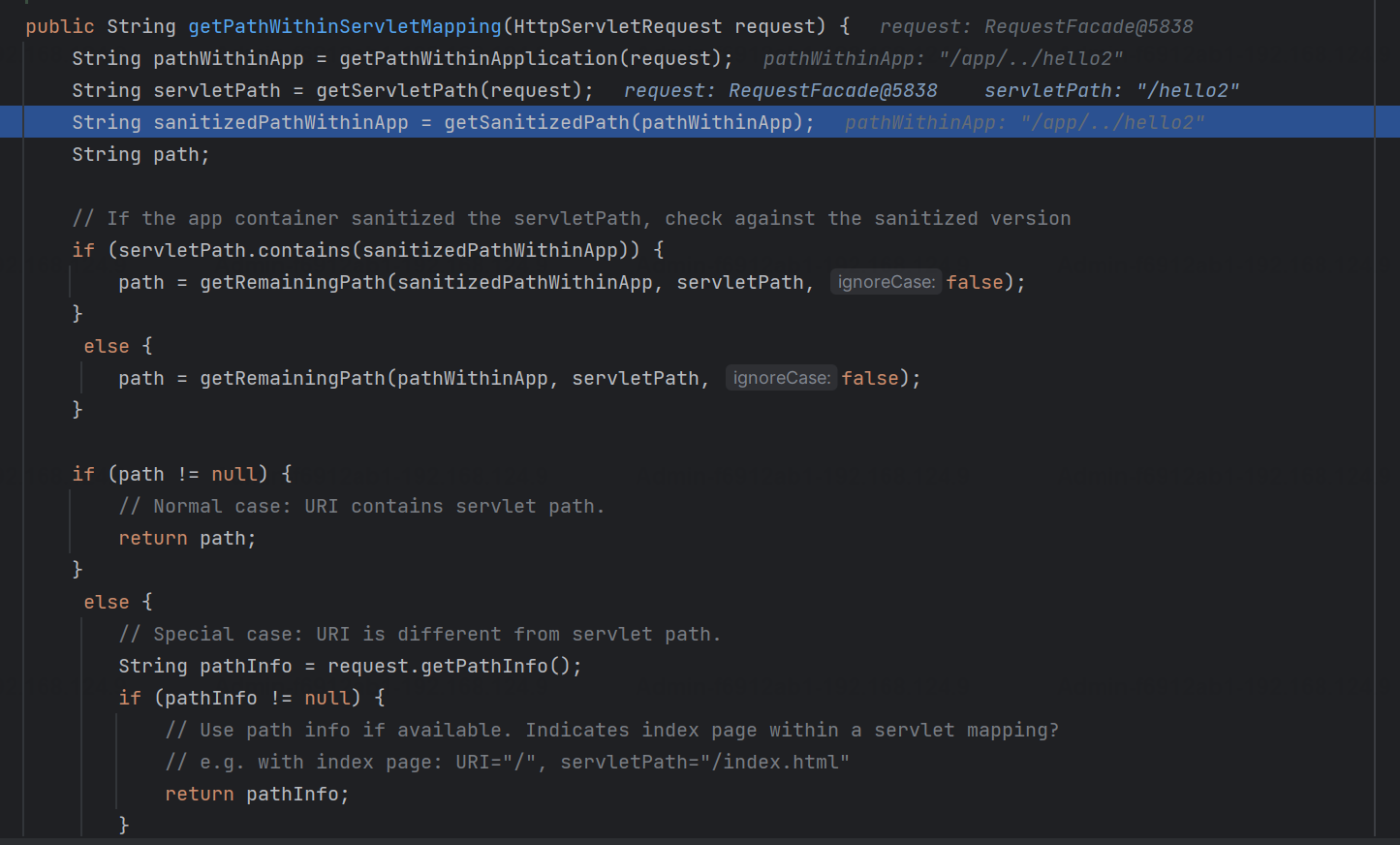Click comment 'Use path info if available'
This screenshot has width=1400, height=845.
pyautogui.click(x=612, y=730)
